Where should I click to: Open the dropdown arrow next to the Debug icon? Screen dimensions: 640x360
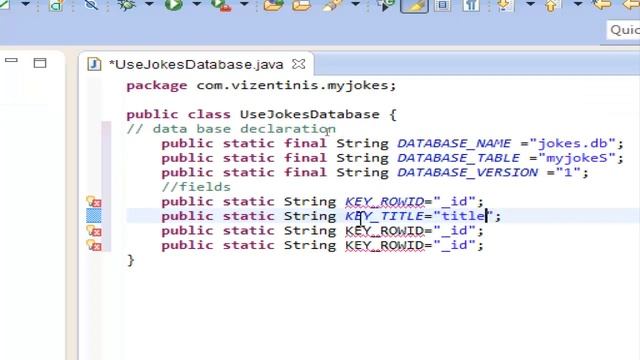tap(149, 4)
